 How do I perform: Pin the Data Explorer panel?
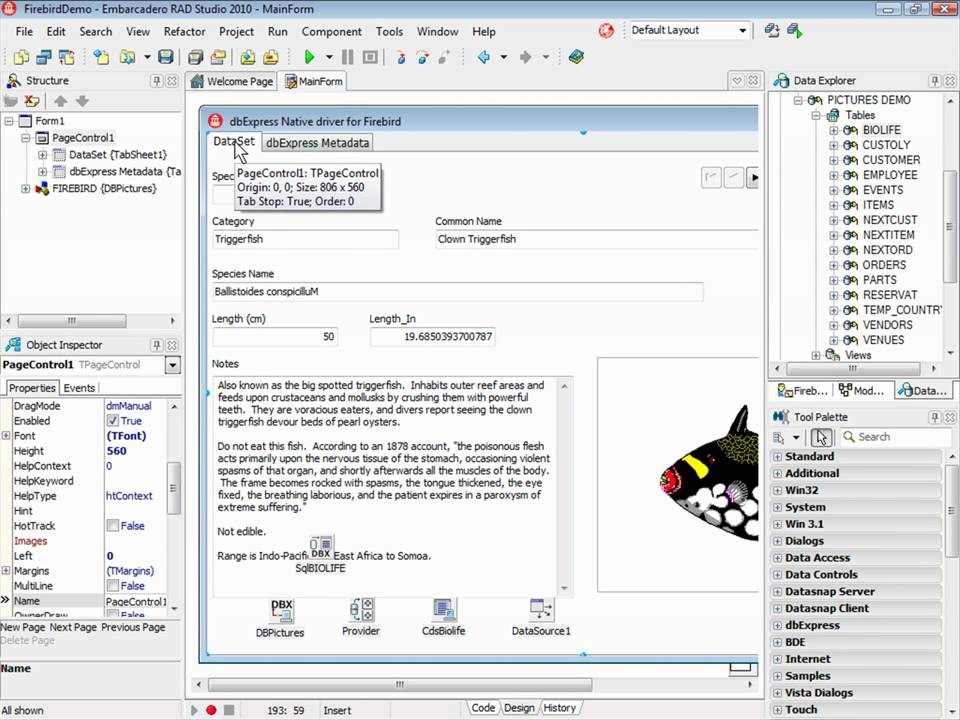point(935,81)
